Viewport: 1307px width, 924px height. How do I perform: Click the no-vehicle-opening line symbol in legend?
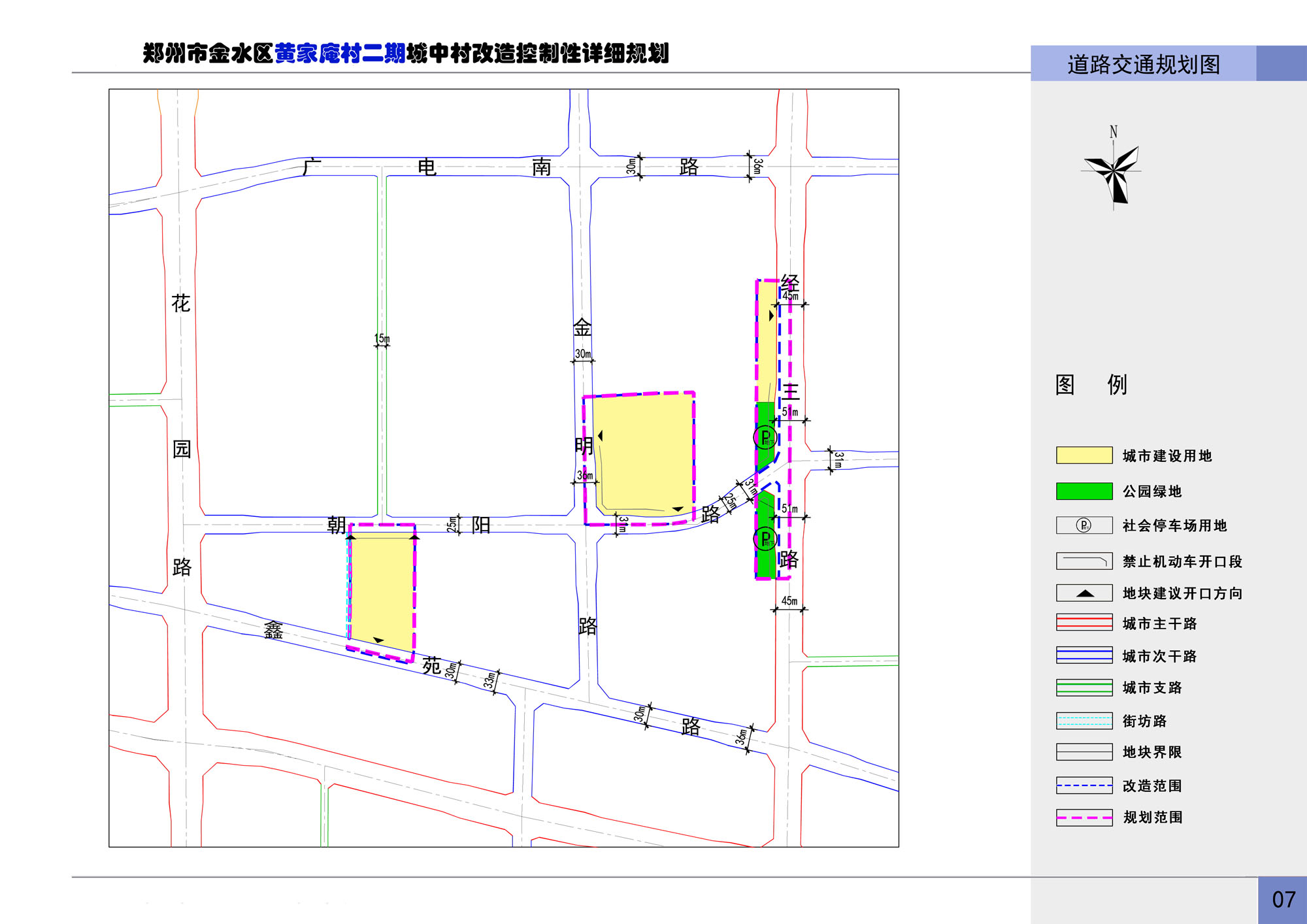click(x=1084, y=561)
